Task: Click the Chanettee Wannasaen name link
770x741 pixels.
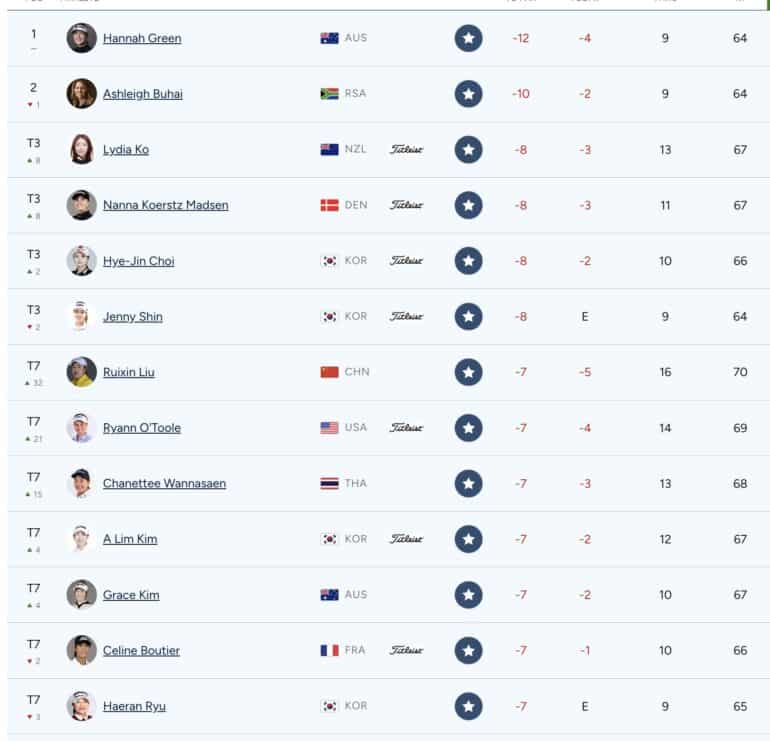Action: 165,484
